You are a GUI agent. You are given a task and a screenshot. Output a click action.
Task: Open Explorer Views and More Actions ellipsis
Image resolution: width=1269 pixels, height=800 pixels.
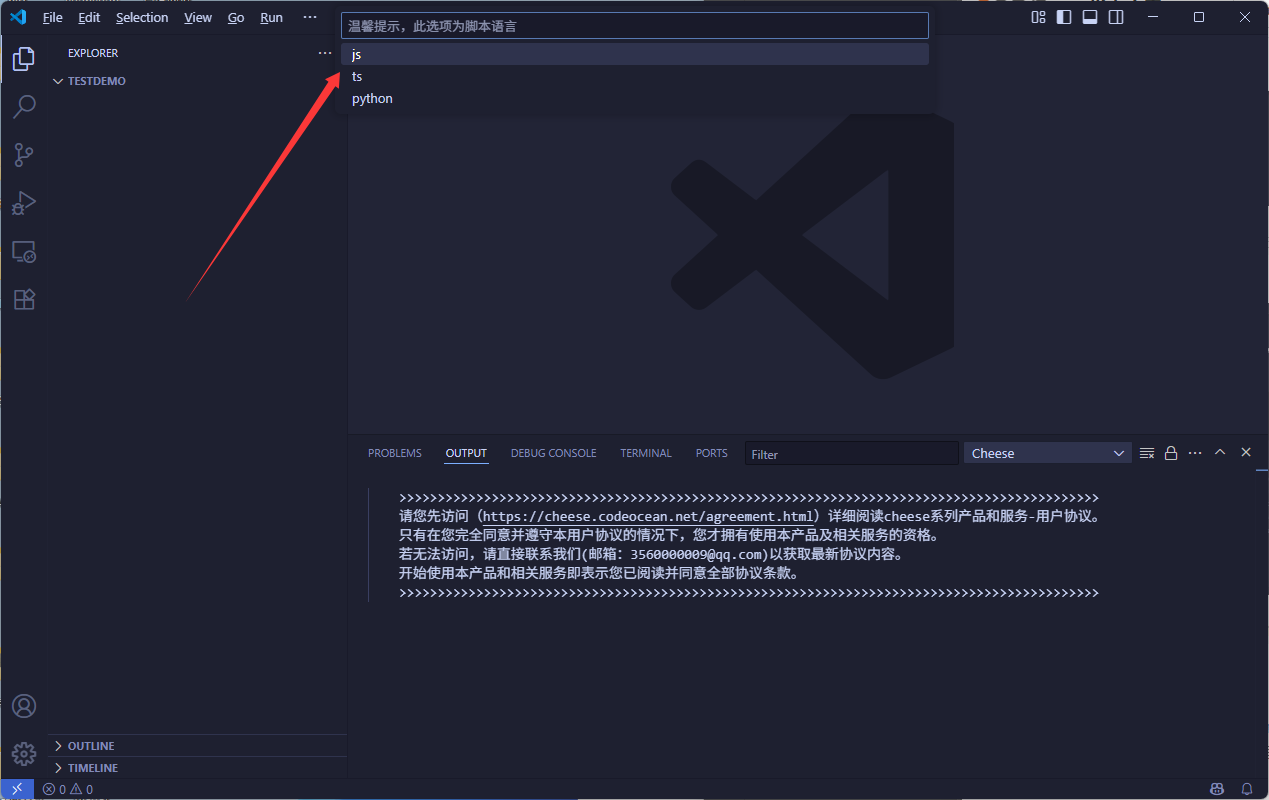[324, 53]
